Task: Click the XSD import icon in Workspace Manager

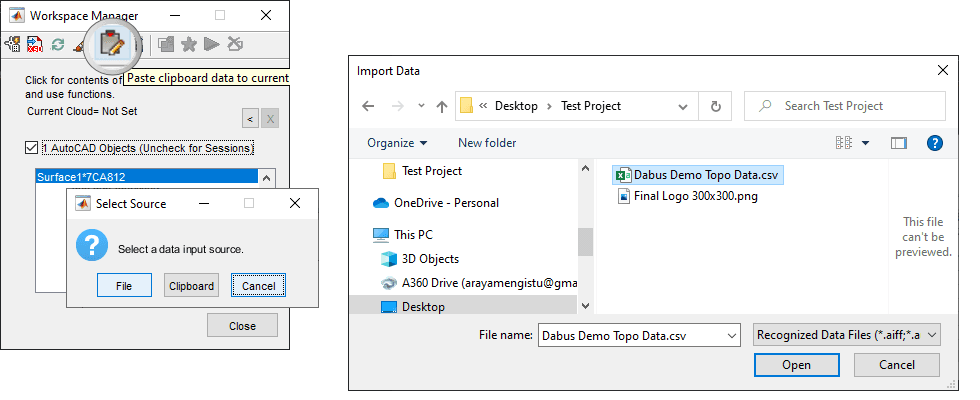Action: 34,44
